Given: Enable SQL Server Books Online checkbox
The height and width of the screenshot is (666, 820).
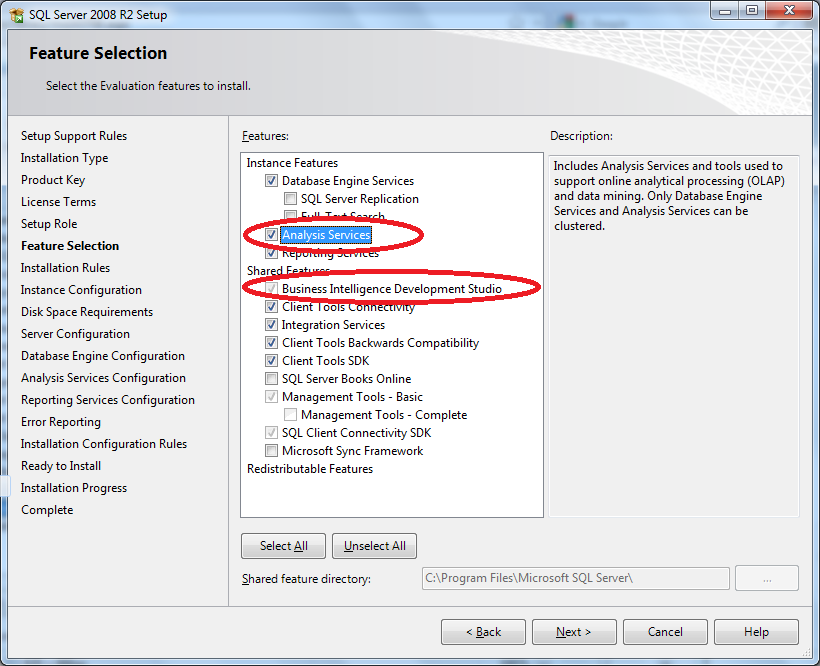Looking at the screenshot, I should tap(271, 378).
